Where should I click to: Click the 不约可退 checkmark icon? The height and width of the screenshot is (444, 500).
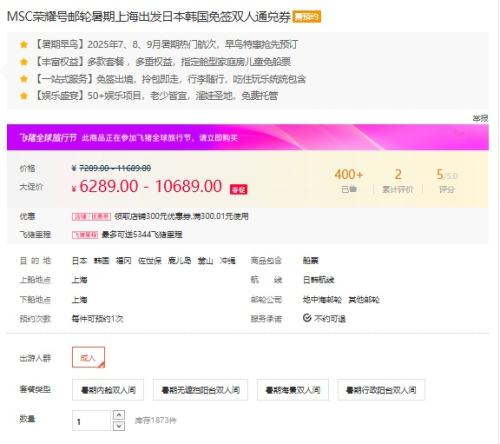pyautogui.click(x=307, y=318)
